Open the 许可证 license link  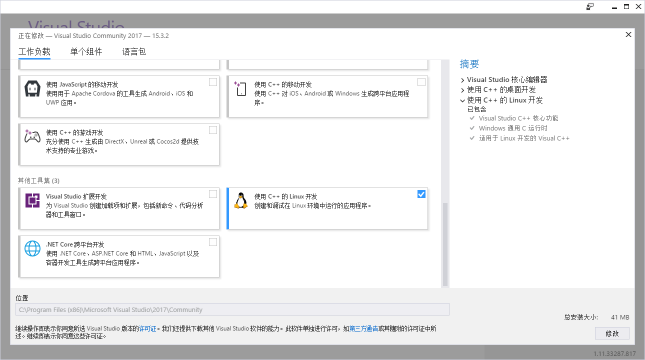[148, 329]
